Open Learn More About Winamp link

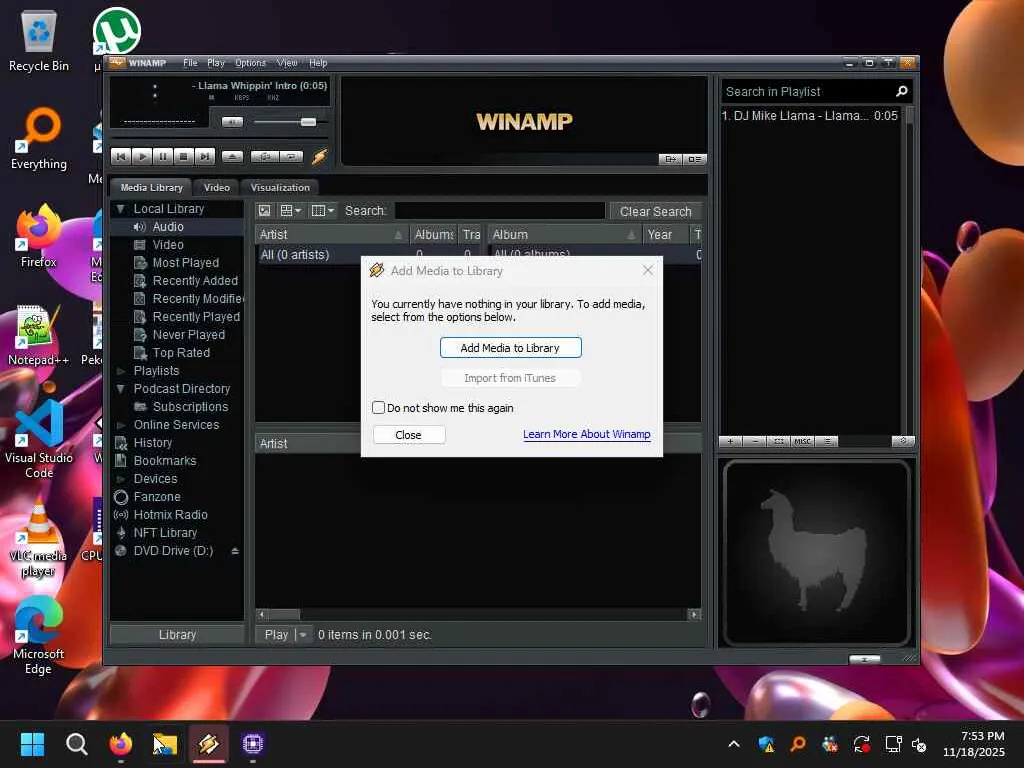(586, 434)
